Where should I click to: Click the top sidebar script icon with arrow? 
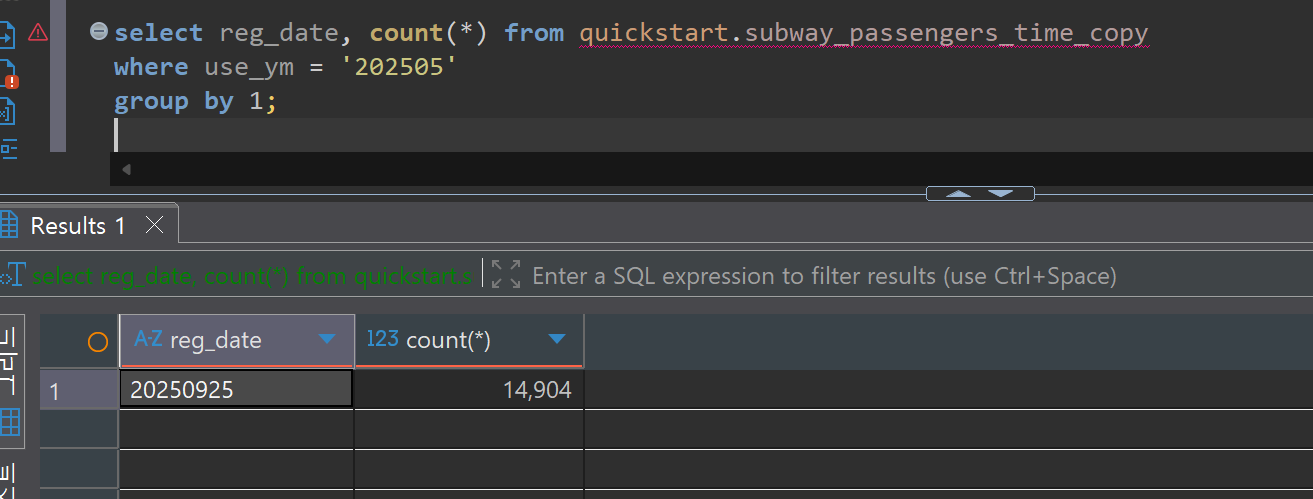point(8,37)
